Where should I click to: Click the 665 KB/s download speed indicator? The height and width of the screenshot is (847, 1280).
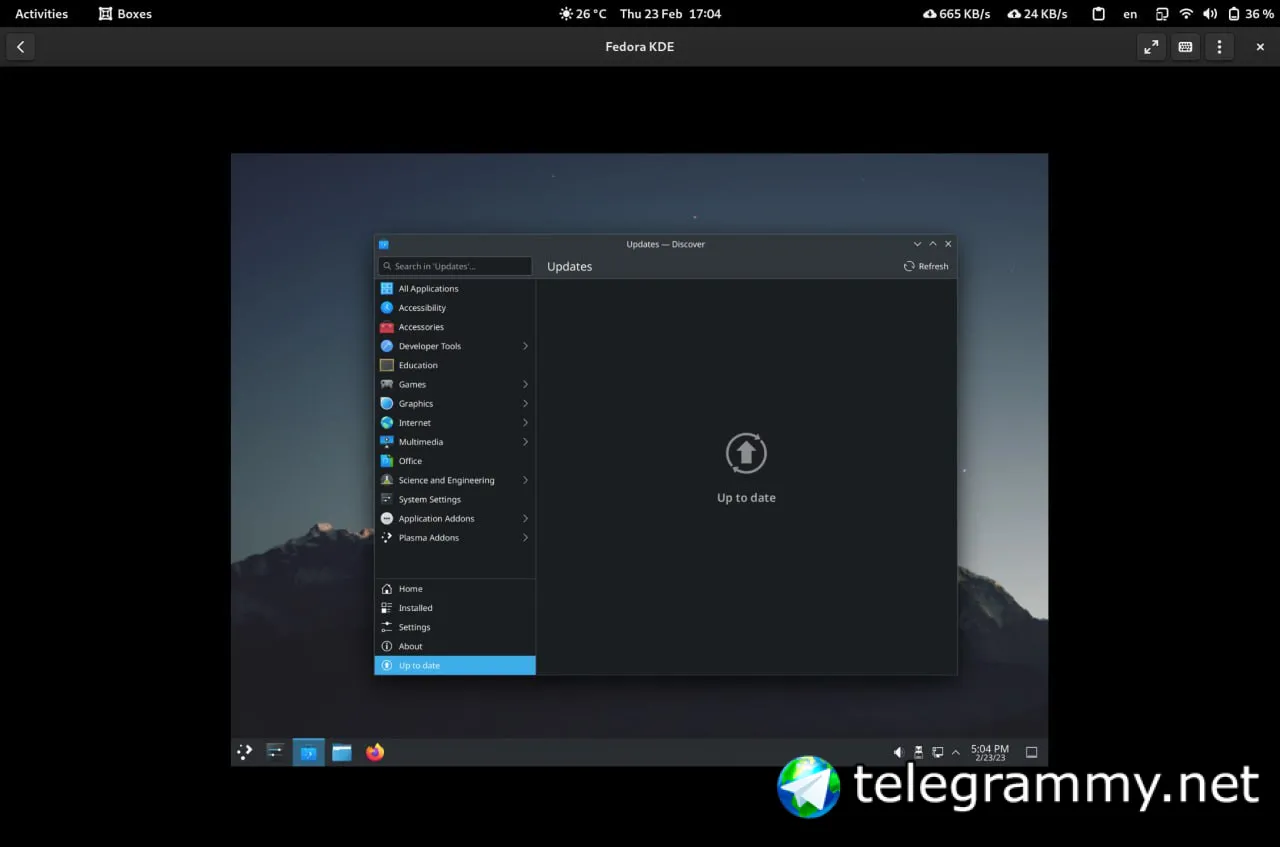[x=957, y=14]
